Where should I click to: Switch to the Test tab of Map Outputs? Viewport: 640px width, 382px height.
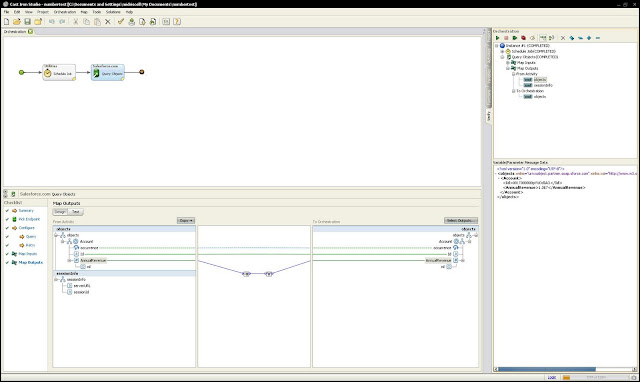(x=76, y=212)
